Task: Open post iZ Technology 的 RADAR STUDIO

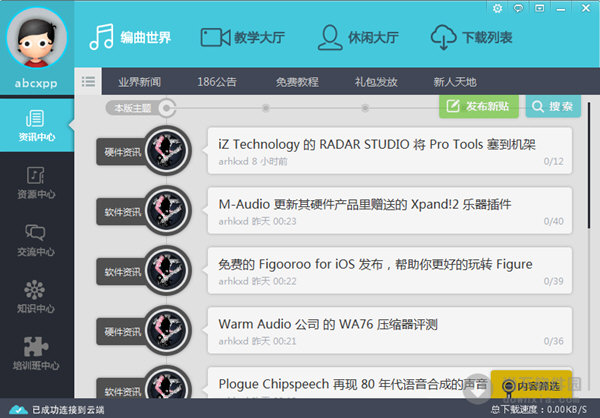Action: (390, 151)
